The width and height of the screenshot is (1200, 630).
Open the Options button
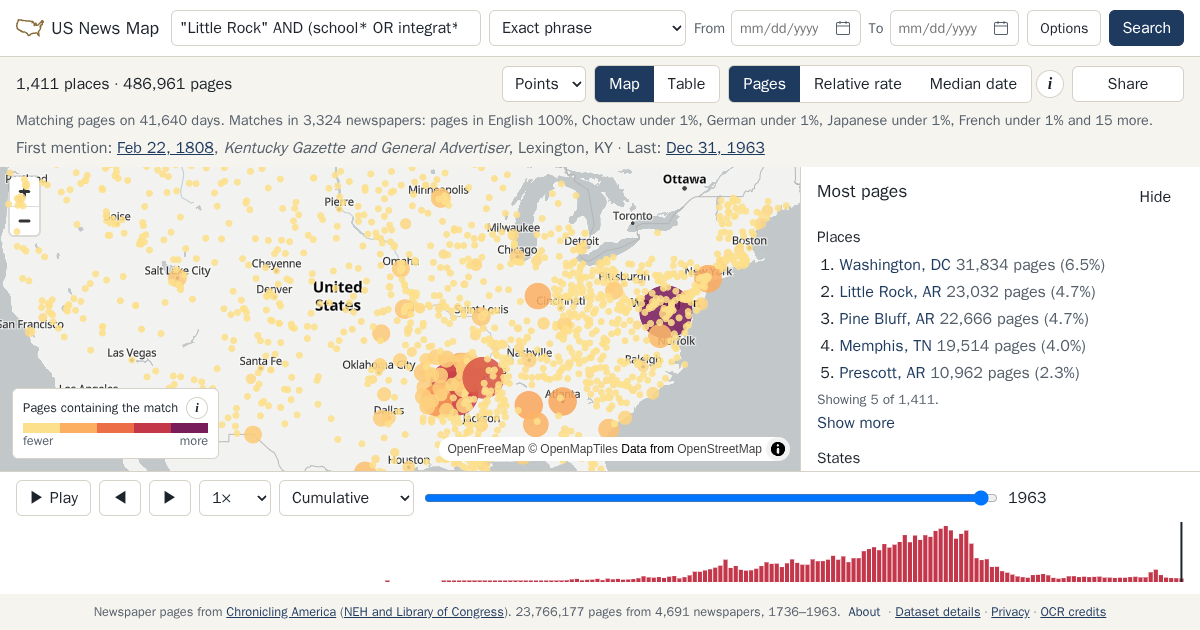point(1064,28)
